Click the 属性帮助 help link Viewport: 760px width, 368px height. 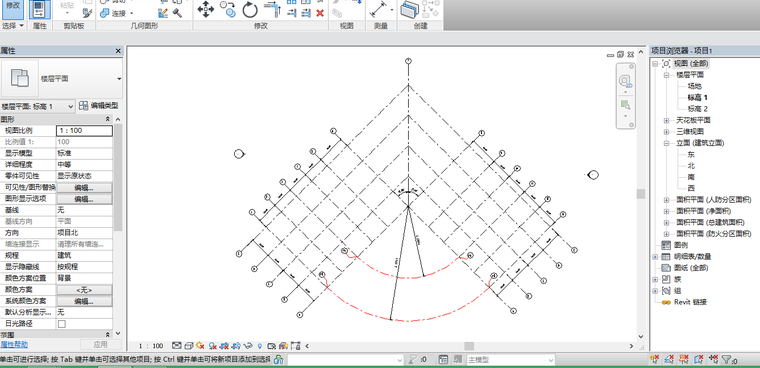pyautogui.click(x=14, y=345)
